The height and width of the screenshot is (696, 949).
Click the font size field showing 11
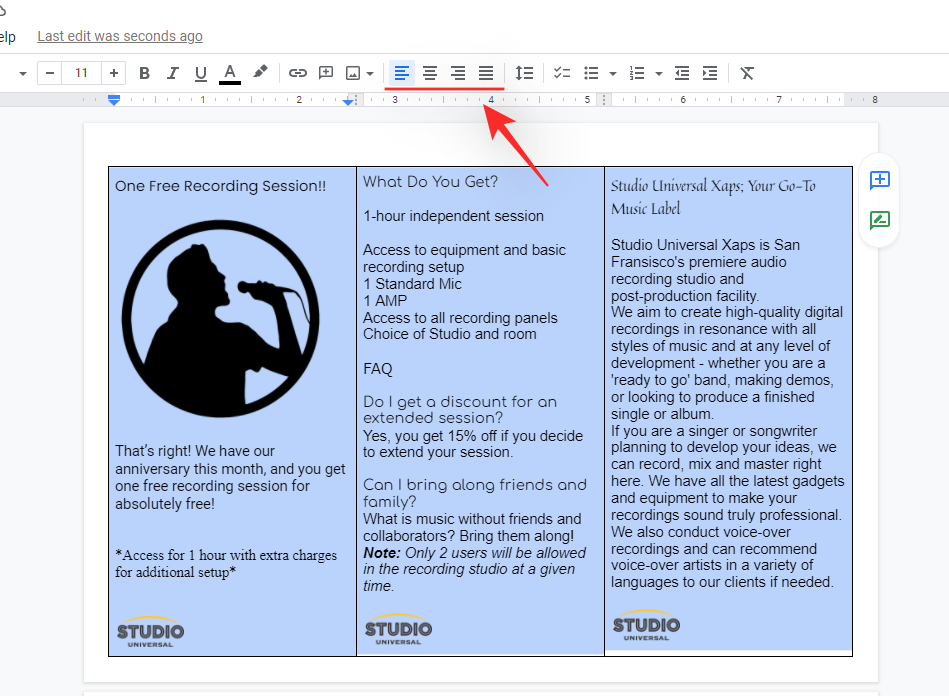click(82, 73)
